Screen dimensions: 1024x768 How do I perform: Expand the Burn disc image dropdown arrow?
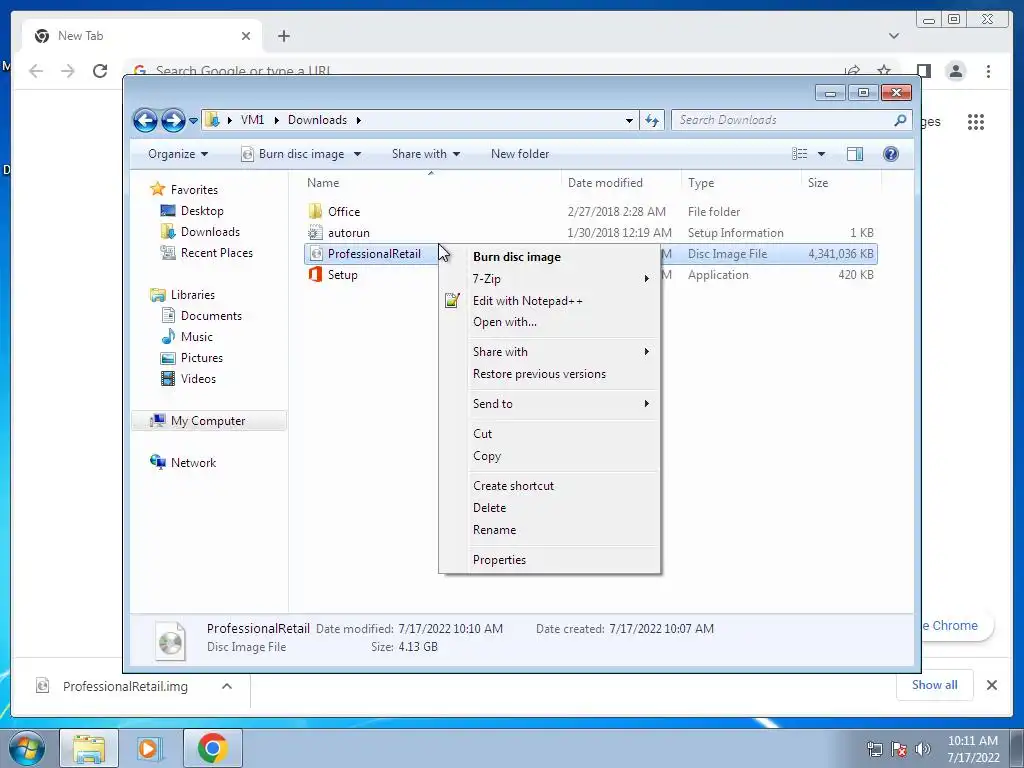point(357,154)
